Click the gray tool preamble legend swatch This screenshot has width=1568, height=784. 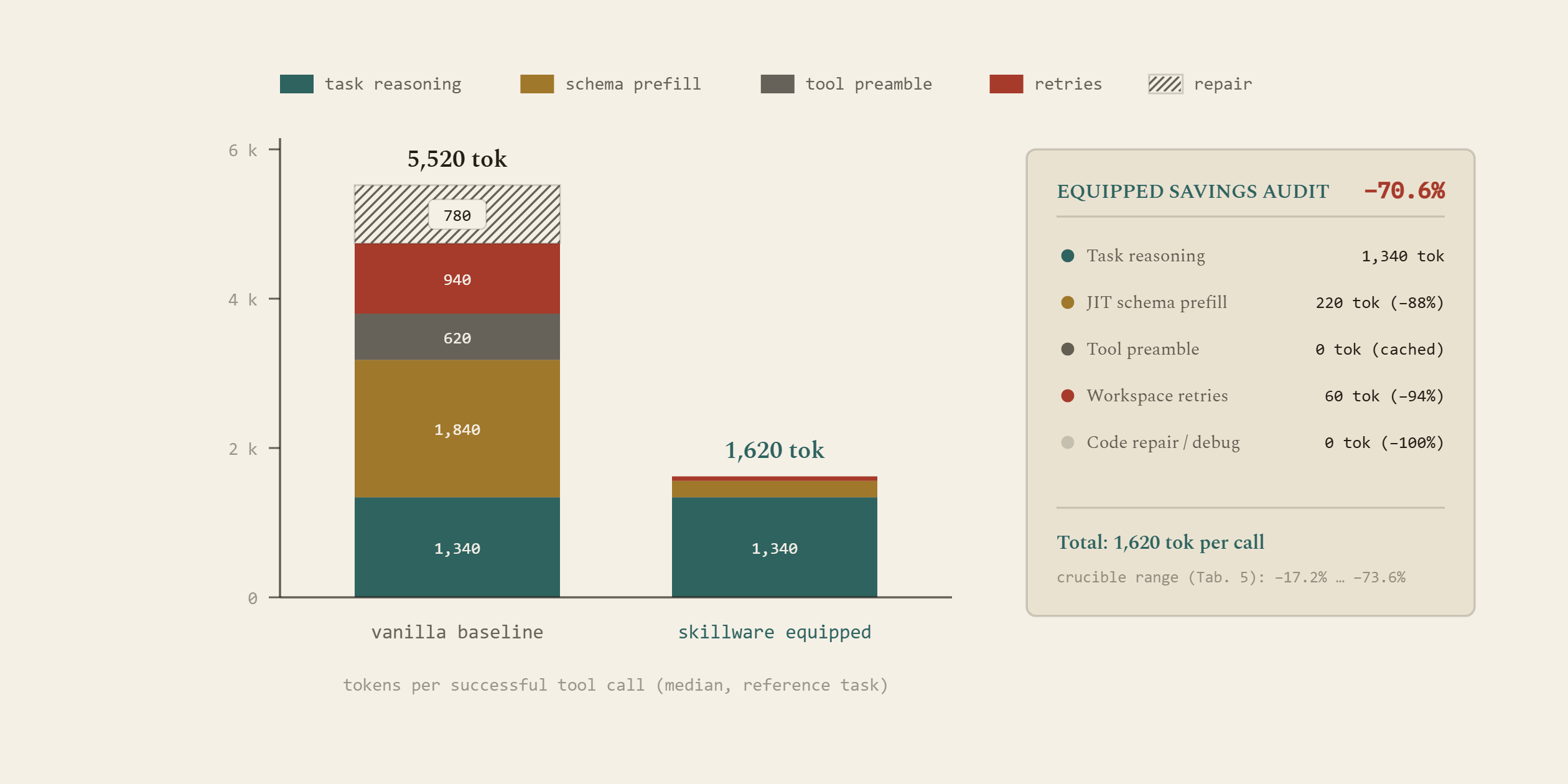click(777, 84)
